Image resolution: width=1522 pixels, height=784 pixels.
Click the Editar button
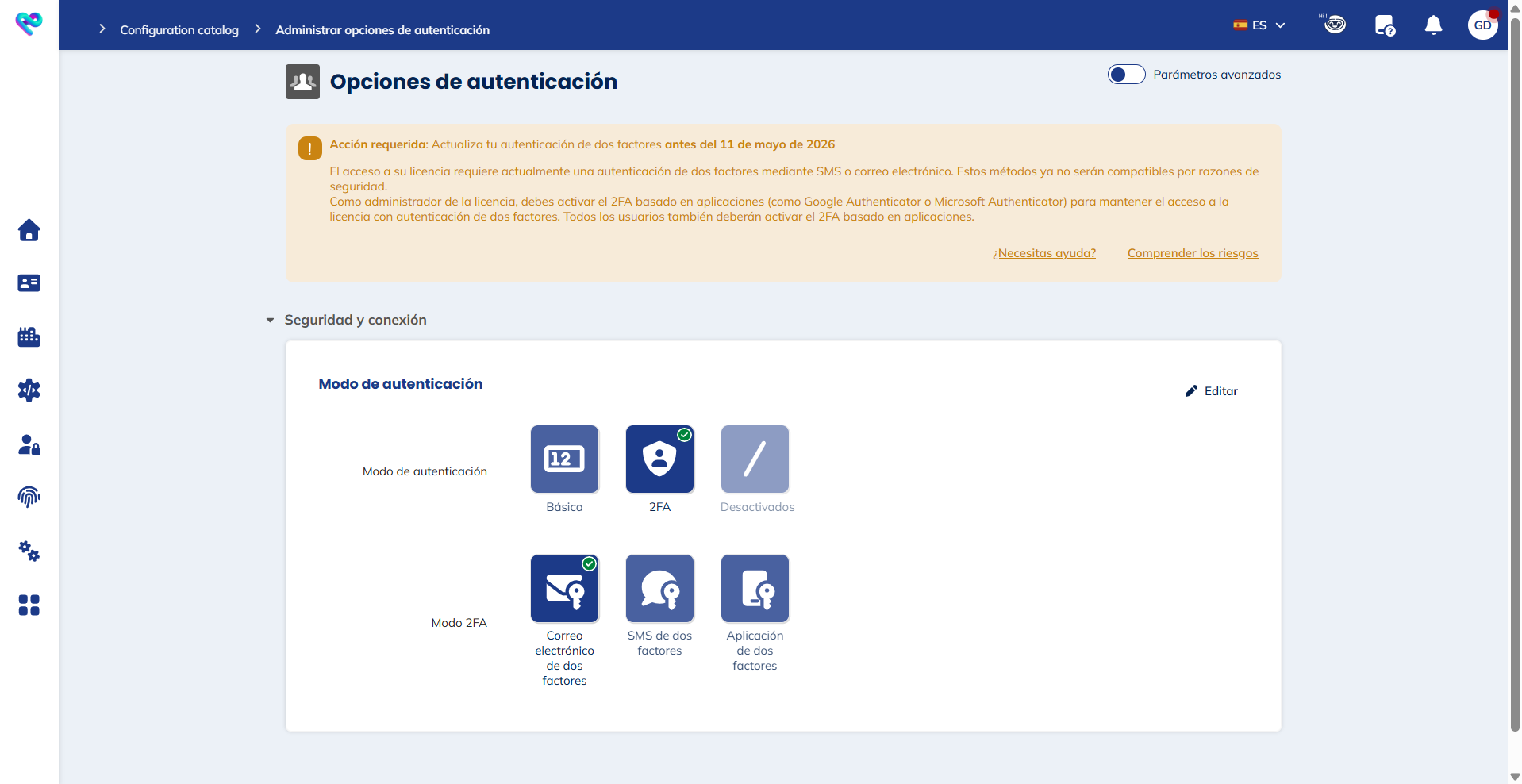point(1212,391)
